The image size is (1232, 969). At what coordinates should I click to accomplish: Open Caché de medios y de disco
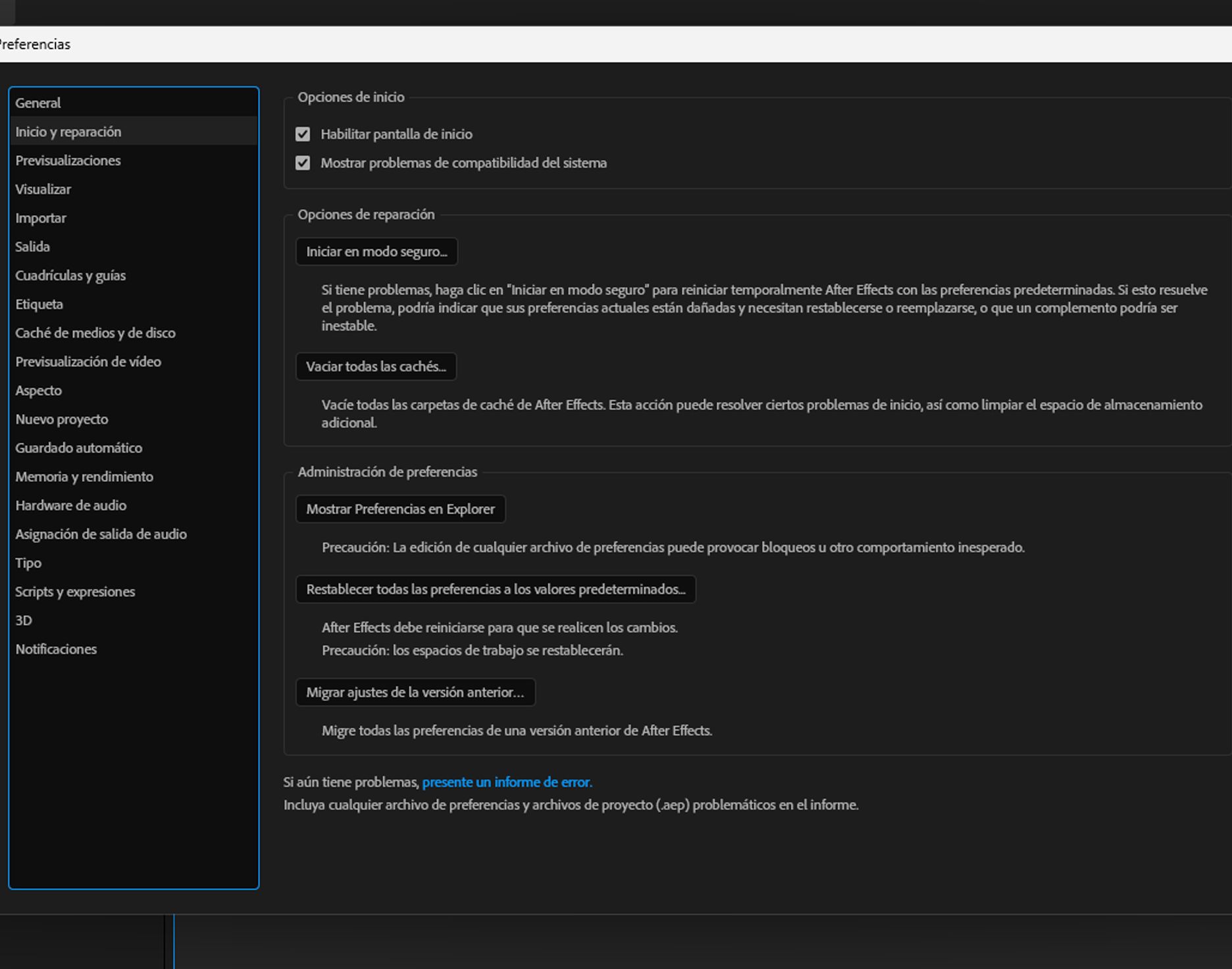pos(134,333)
